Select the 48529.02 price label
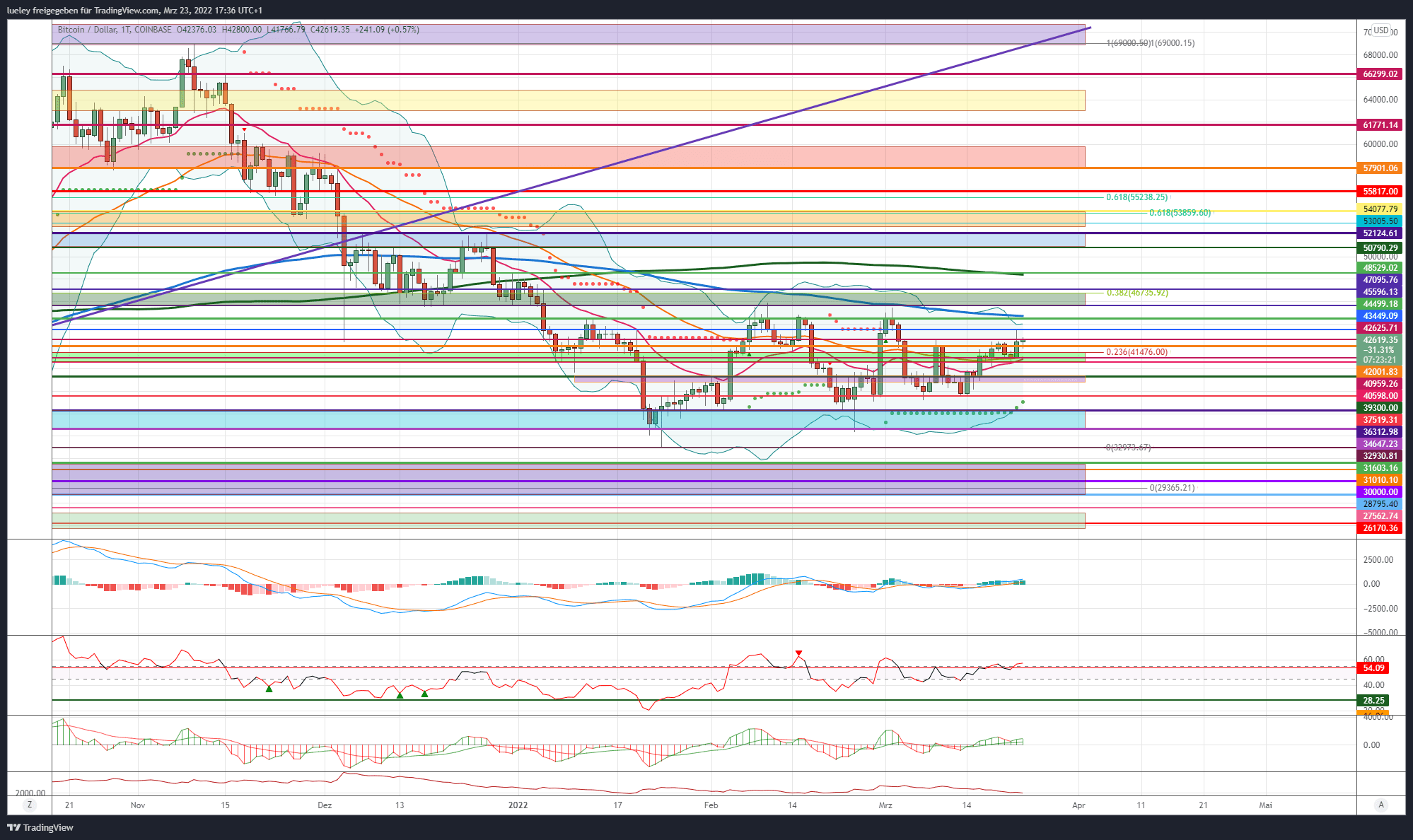Viewport: 1413px width, 840px height. pyautogui.click(x=1380, y=268)
